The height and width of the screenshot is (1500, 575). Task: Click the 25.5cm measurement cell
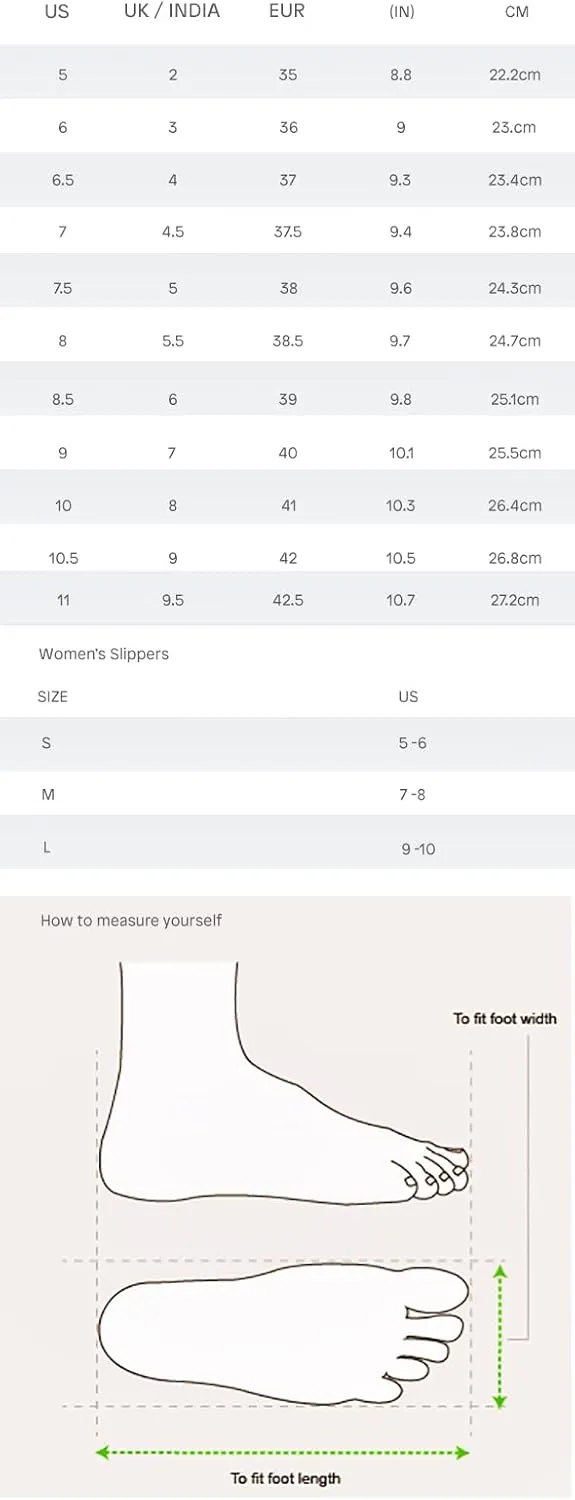515,453
